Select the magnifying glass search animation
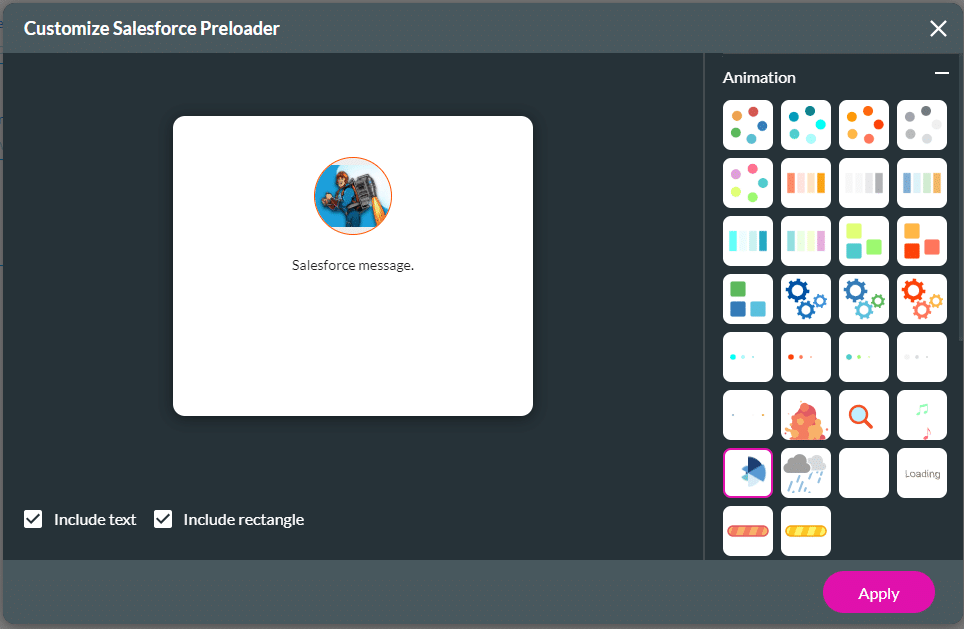This screenshot has width=964, height=629. point(864,415)
